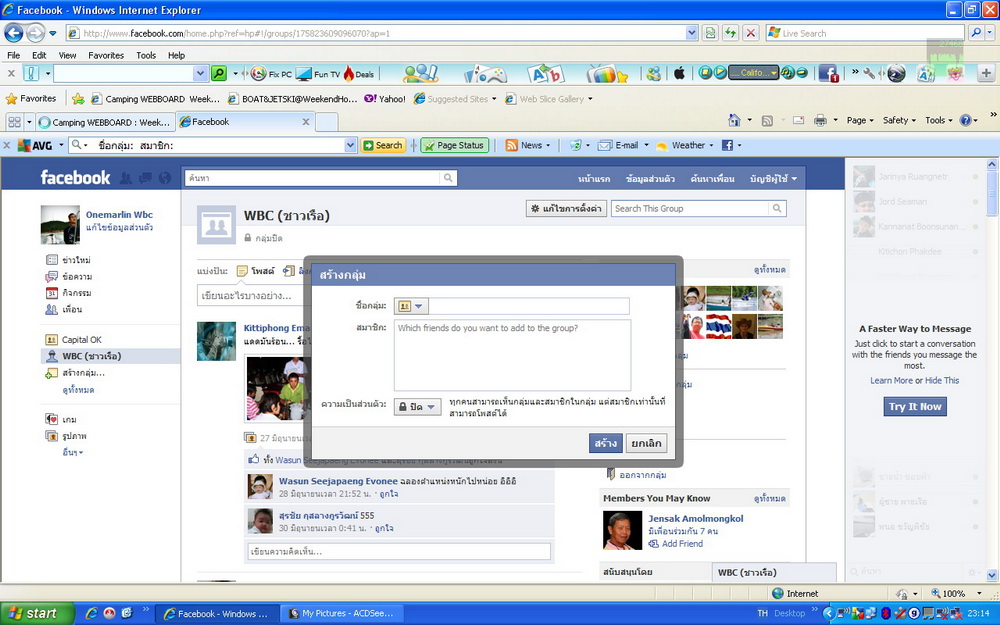Open the group icon picker dropdown

coord(411,307)
